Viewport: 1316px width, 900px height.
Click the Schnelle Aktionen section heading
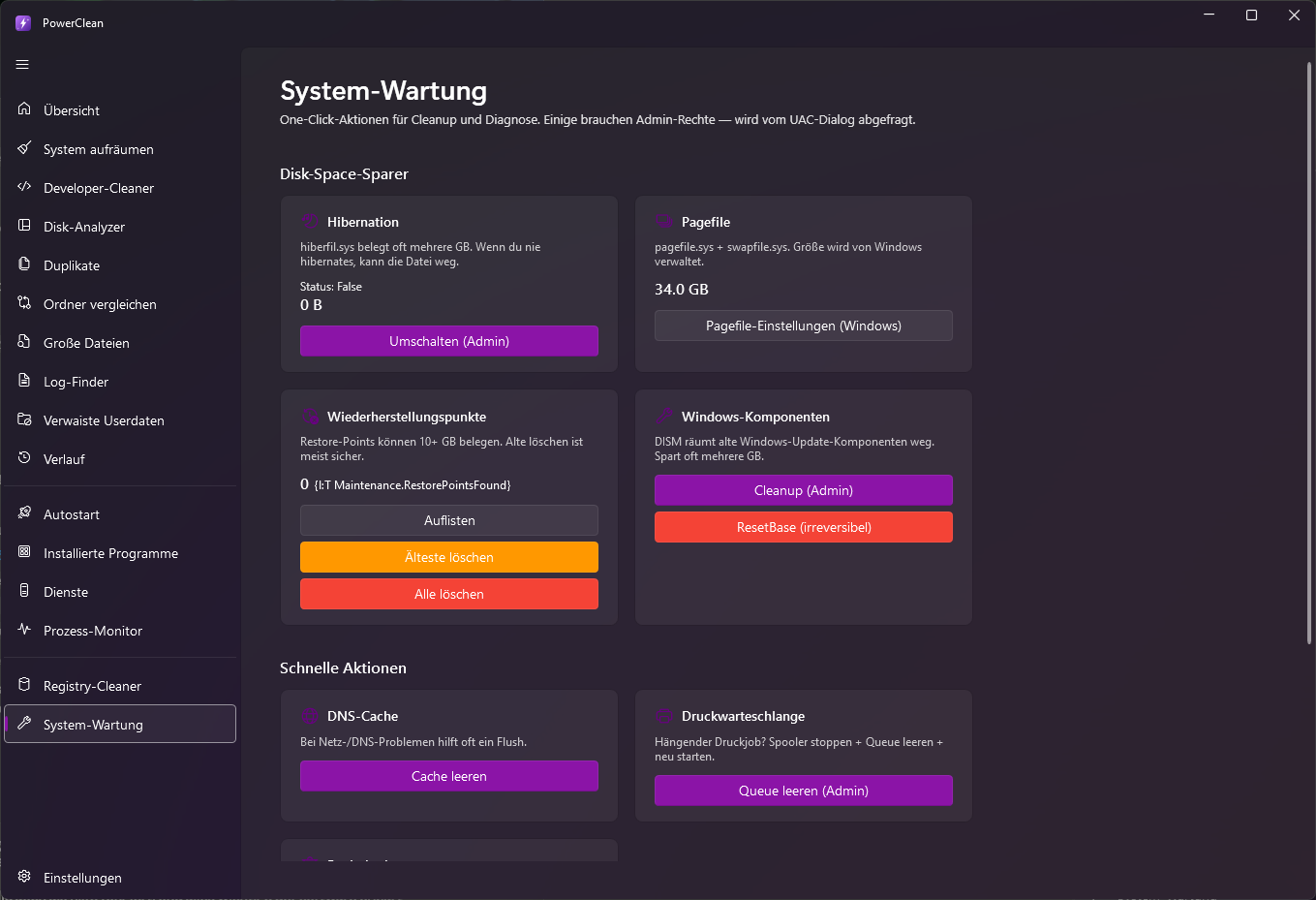pos(343,668)
